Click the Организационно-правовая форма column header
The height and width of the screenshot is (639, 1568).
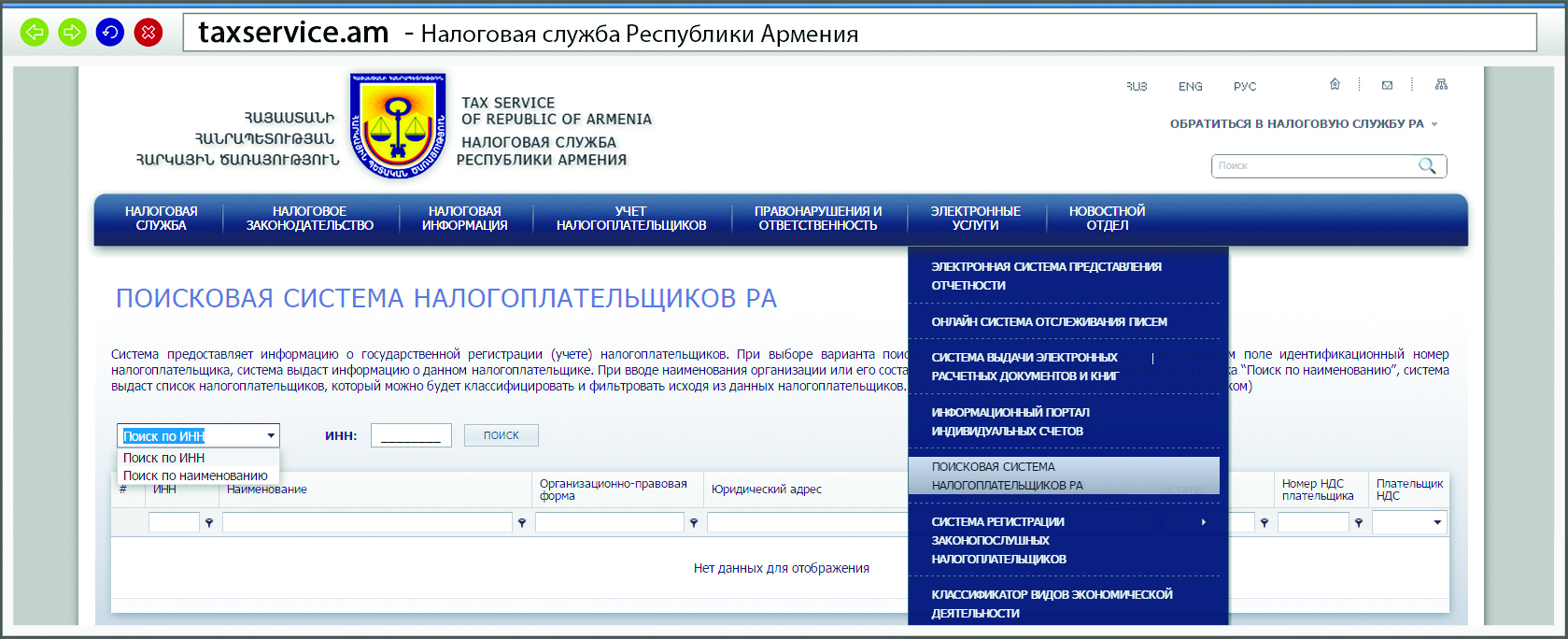[x=614, y=490]
